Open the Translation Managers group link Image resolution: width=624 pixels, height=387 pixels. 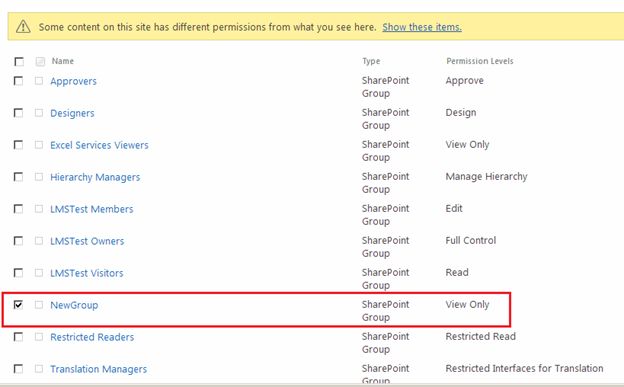98,369
